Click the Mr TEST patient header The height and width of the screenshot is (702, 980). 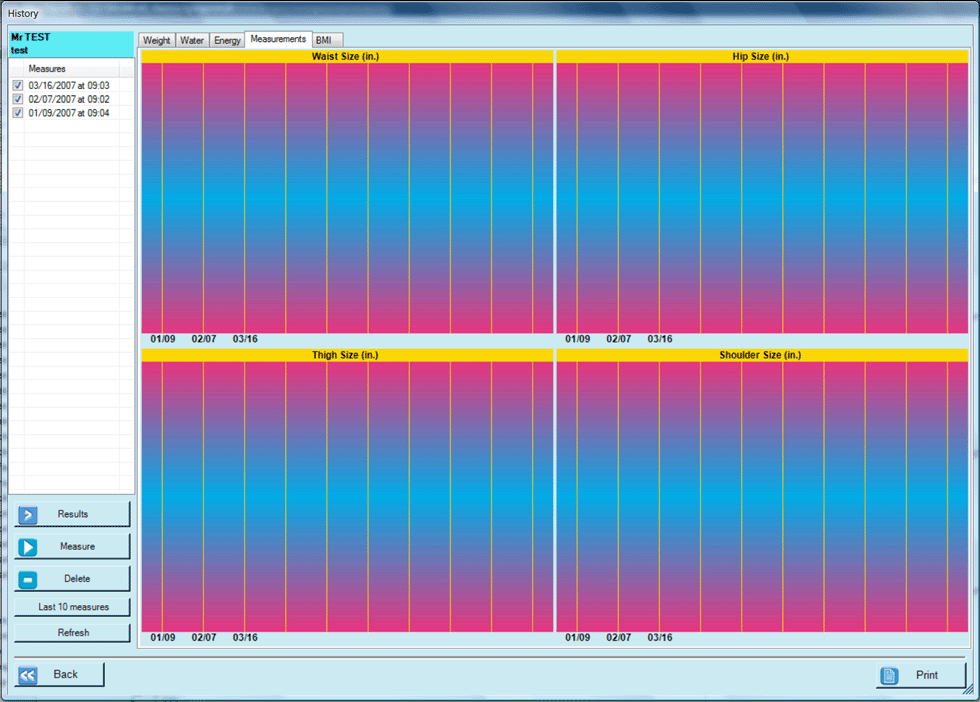[x=71, y=44]
